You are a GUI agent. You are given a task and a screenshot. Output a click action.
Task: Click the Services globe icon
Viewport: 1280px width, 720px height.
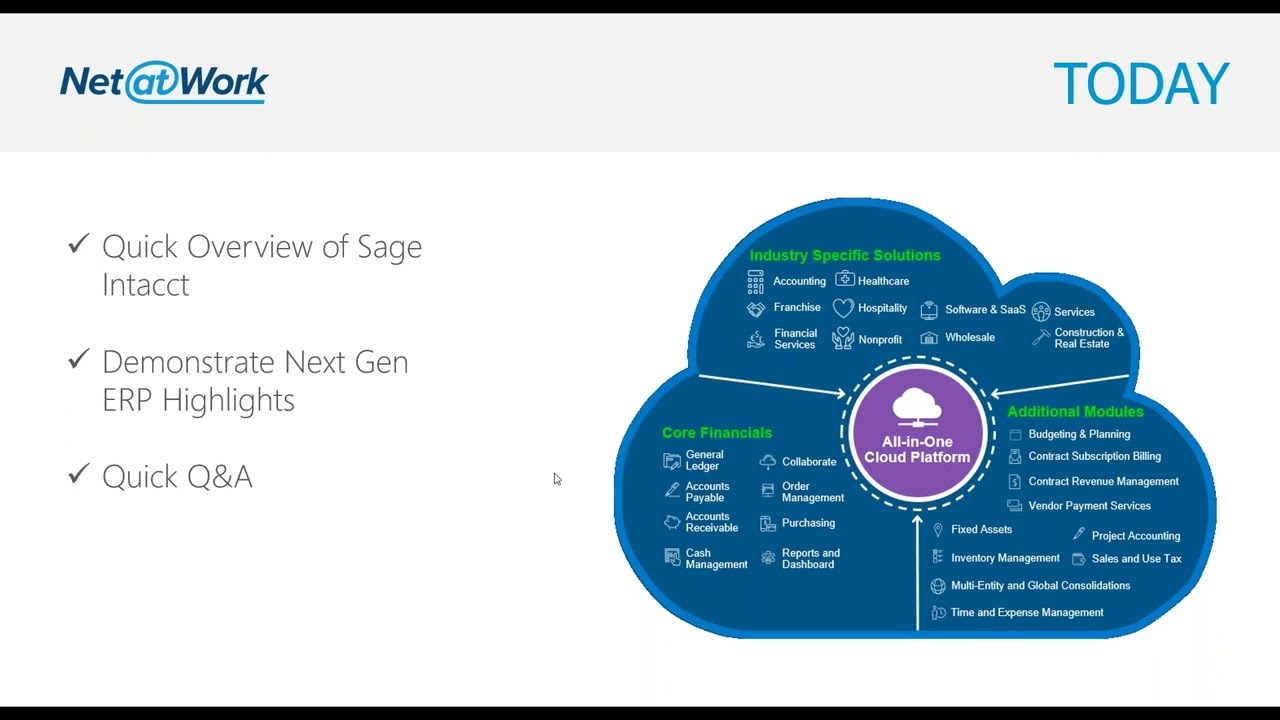tap(1041, 312)
